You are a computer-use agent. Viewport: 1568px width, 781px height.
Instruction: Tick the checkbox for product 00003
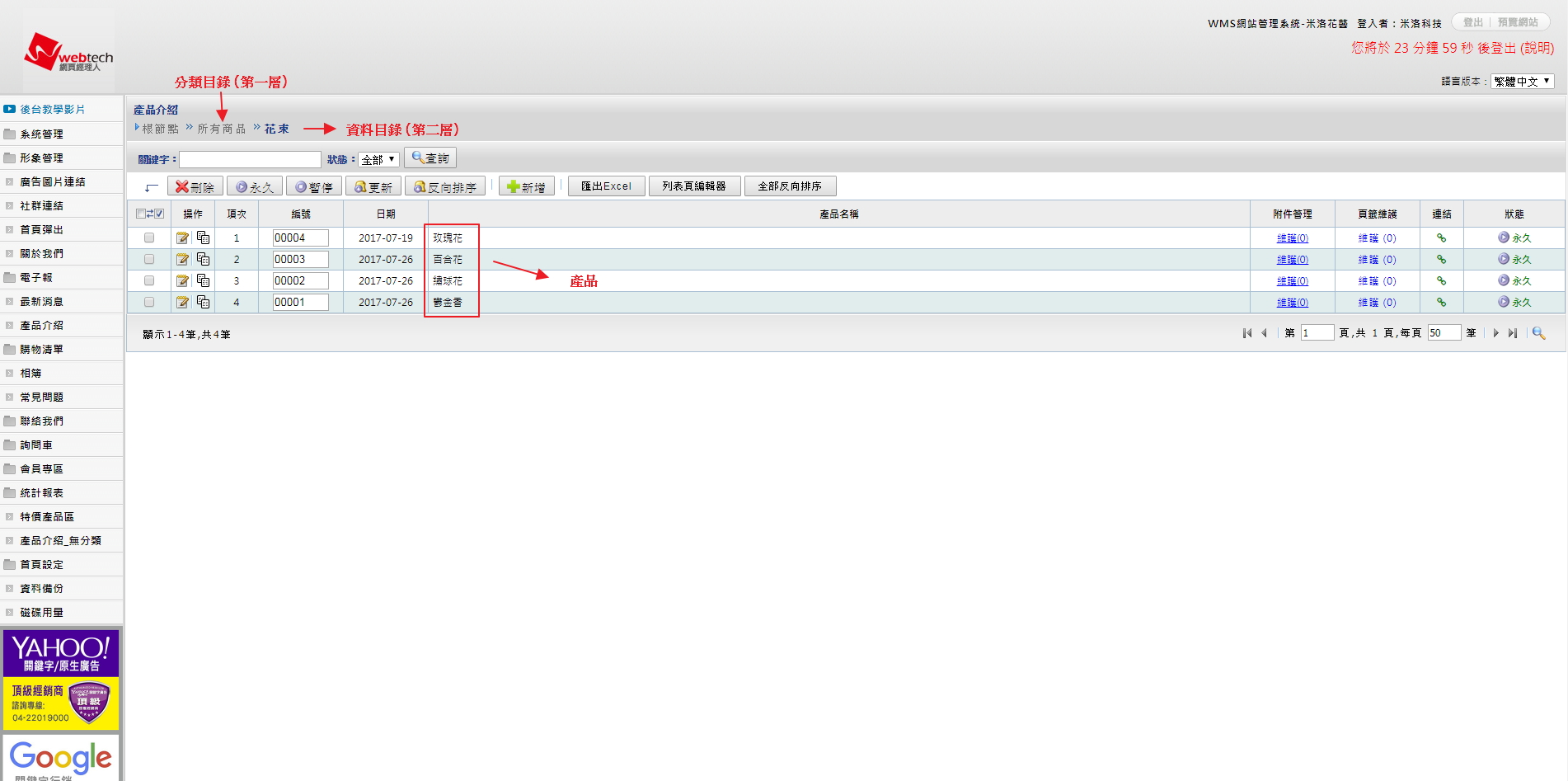(x=149, y=260)
